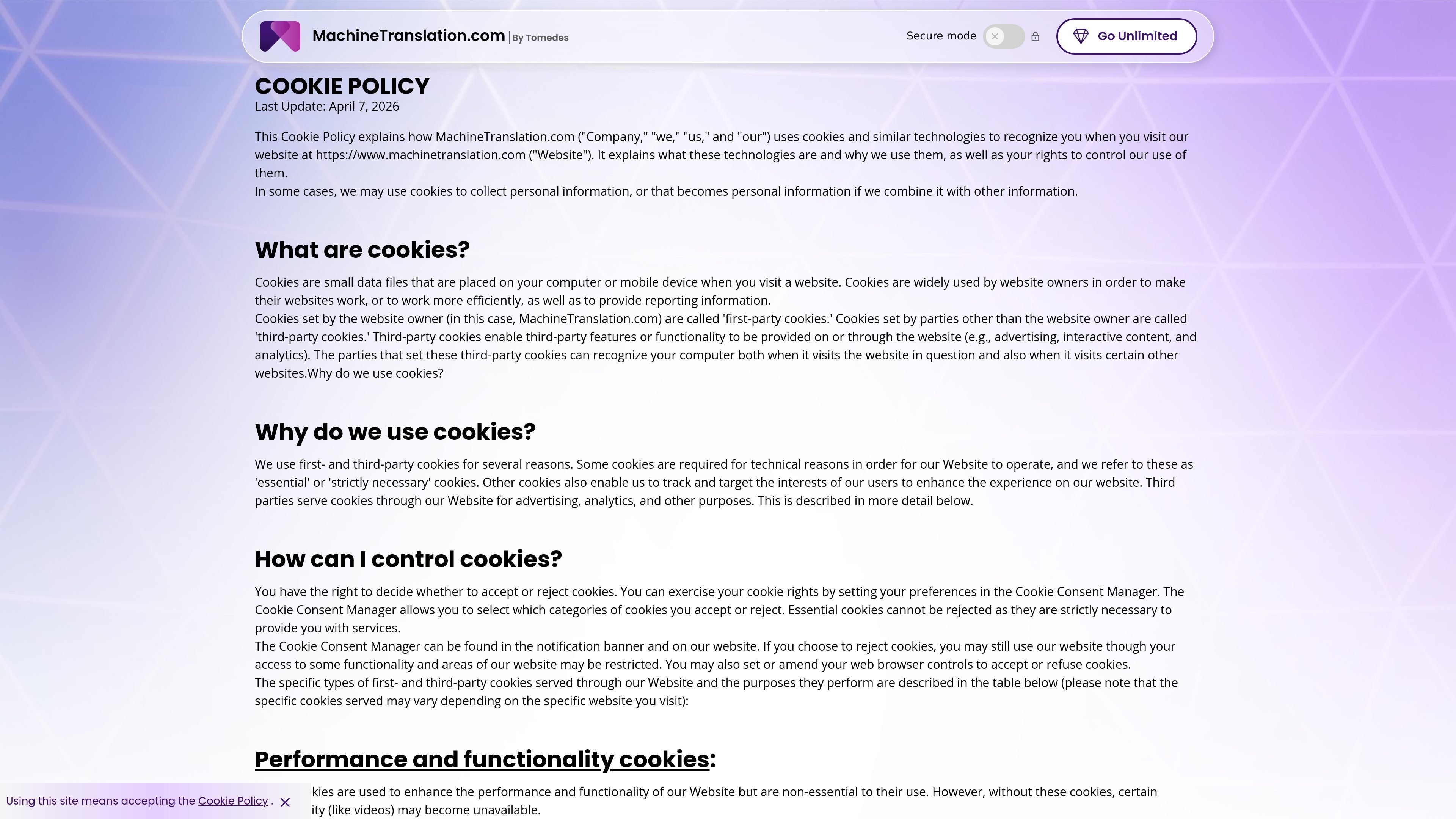The width and height of the screenshot is (1456, 819).
Task: Click the Why do we use cookies? heading
Action: [394, 432]
